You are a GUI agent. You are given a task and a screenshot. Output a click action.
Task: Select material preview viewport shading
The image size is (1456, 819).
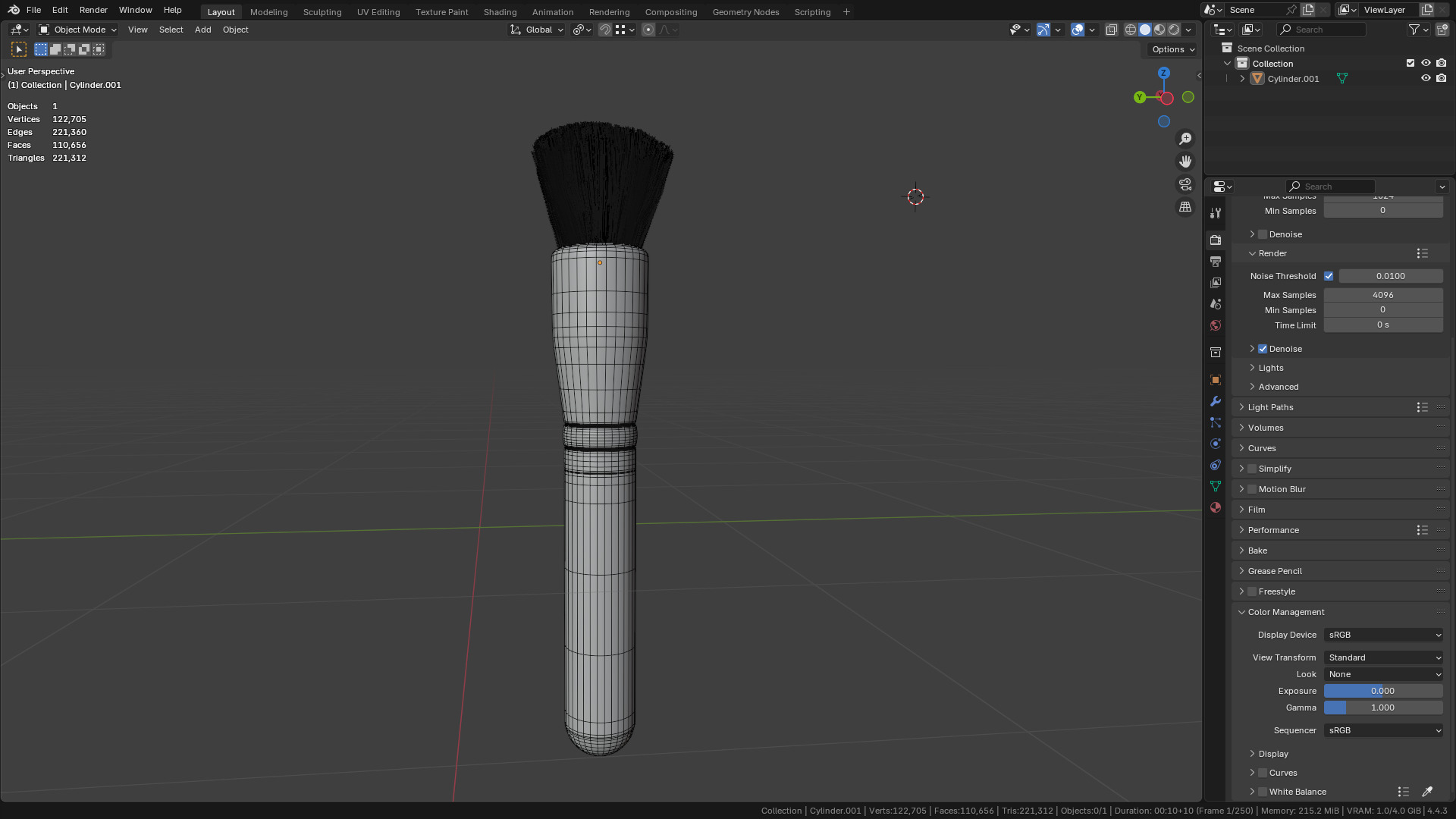pyautogui.click(x=1159, y=30)
